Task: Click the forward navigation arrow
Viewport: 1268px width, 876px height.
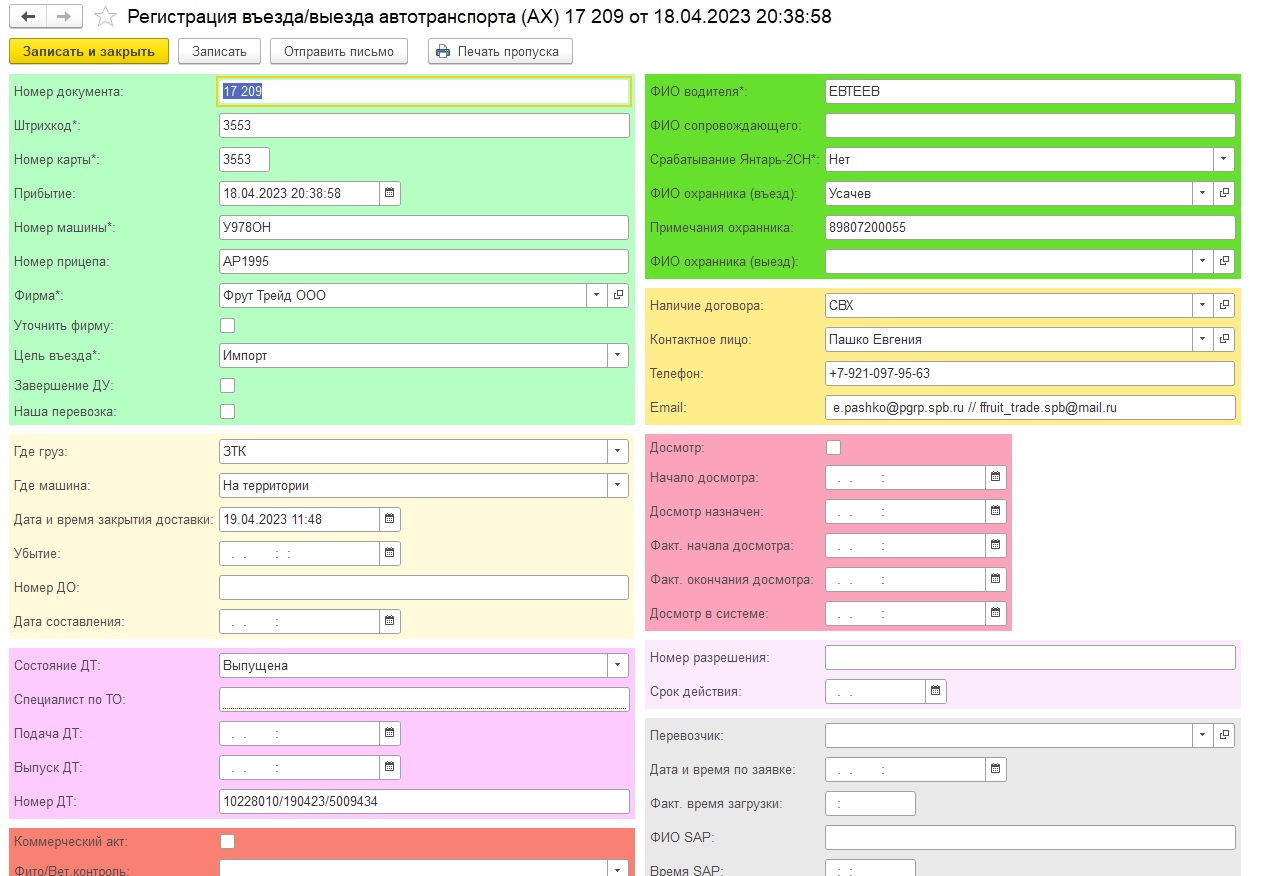Action: pos(63,17)
